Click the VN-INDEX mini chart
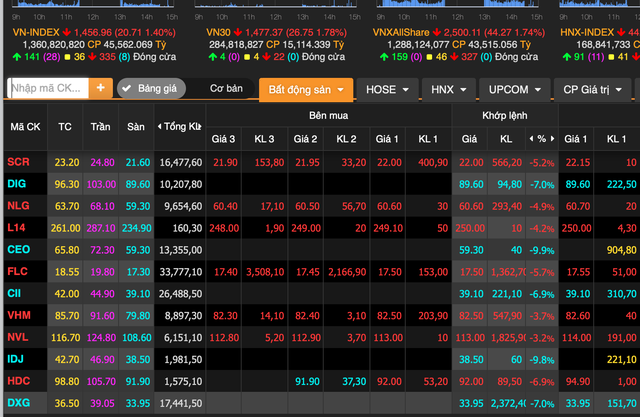Screen dimensions: 640x417 (93, 4)
